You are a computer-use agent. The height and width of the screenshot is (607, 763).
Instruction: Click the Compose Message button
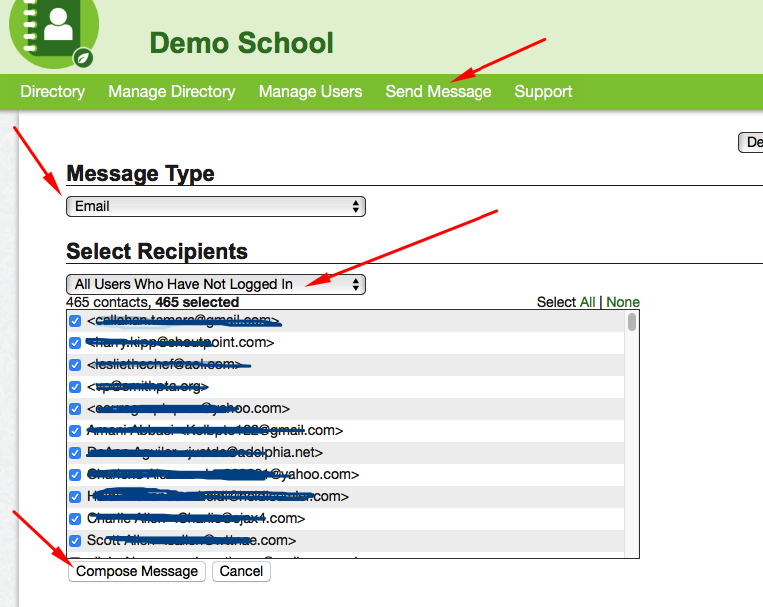coord(137,571)
